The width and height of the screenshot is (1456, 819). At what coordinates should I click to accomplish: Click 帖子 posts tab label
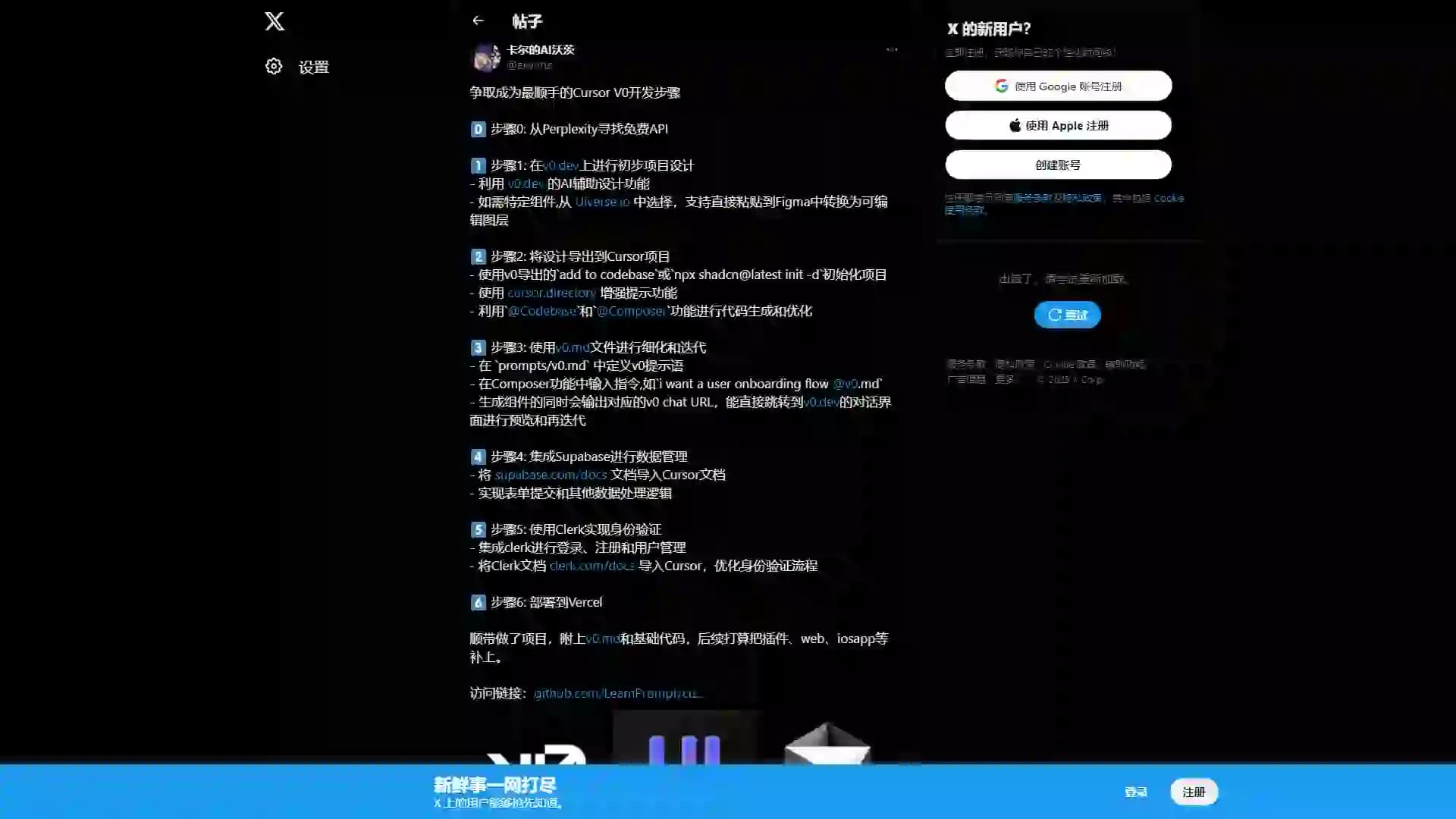(527, 20)
